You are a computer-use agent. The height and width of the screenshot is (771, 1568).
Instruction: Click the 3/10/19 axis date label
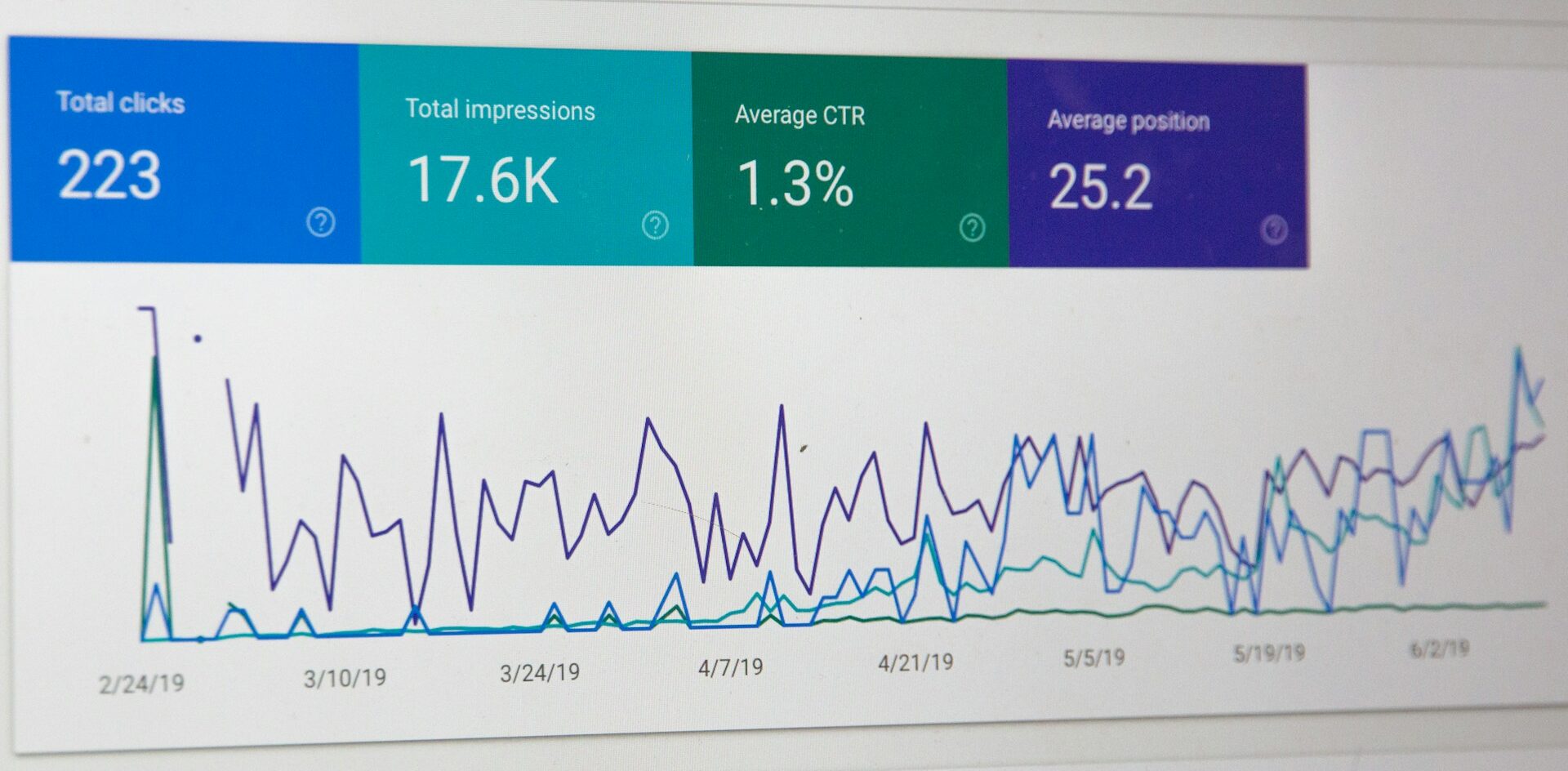pyautogui.click(x=345, y=678)
